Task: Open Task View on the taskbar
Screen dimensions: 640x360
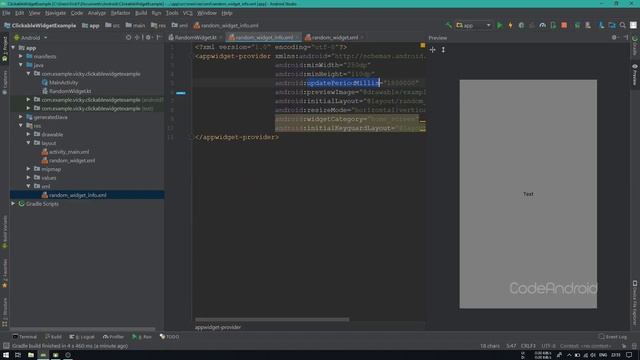Action: pos(18,355)
